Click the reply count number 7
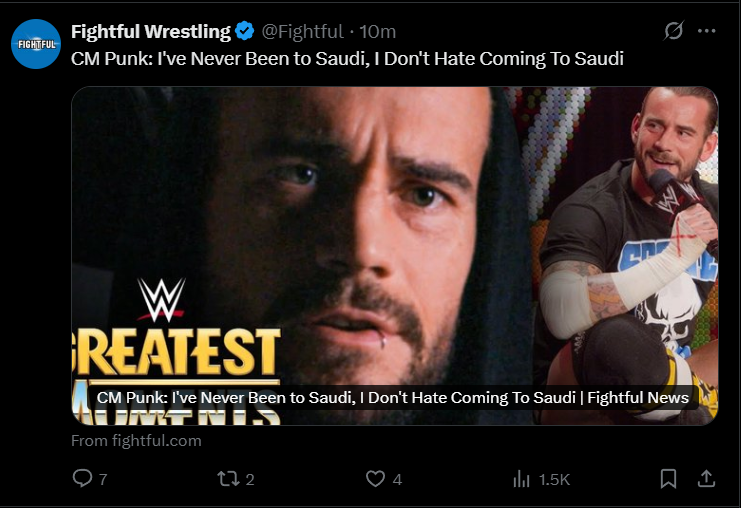The width and height of the screenshot is (741, 508). [103, 480]
